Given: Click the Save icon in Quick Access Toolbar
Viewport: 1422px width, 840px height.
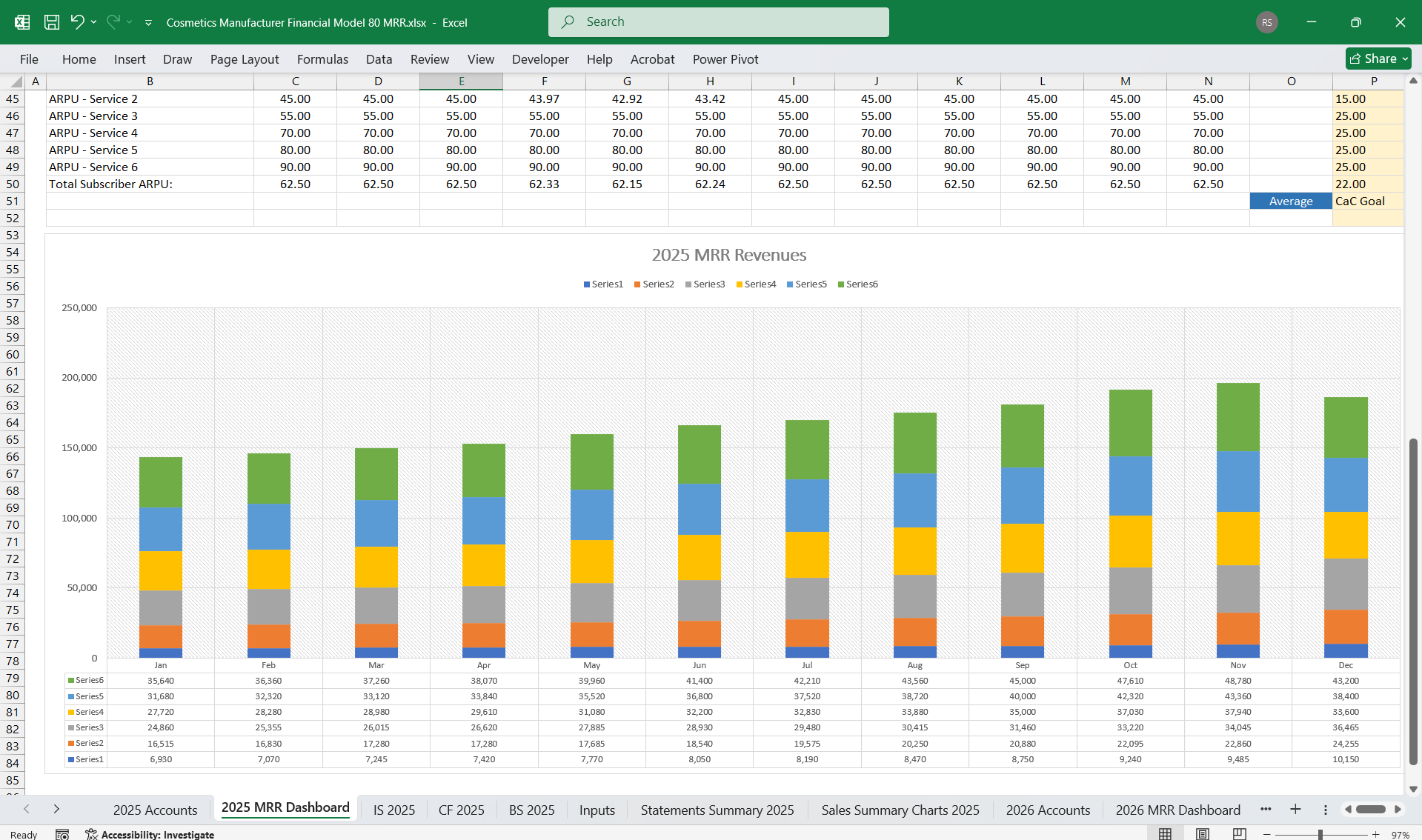Looking at the screenshot, I should [x=51, y=22].
